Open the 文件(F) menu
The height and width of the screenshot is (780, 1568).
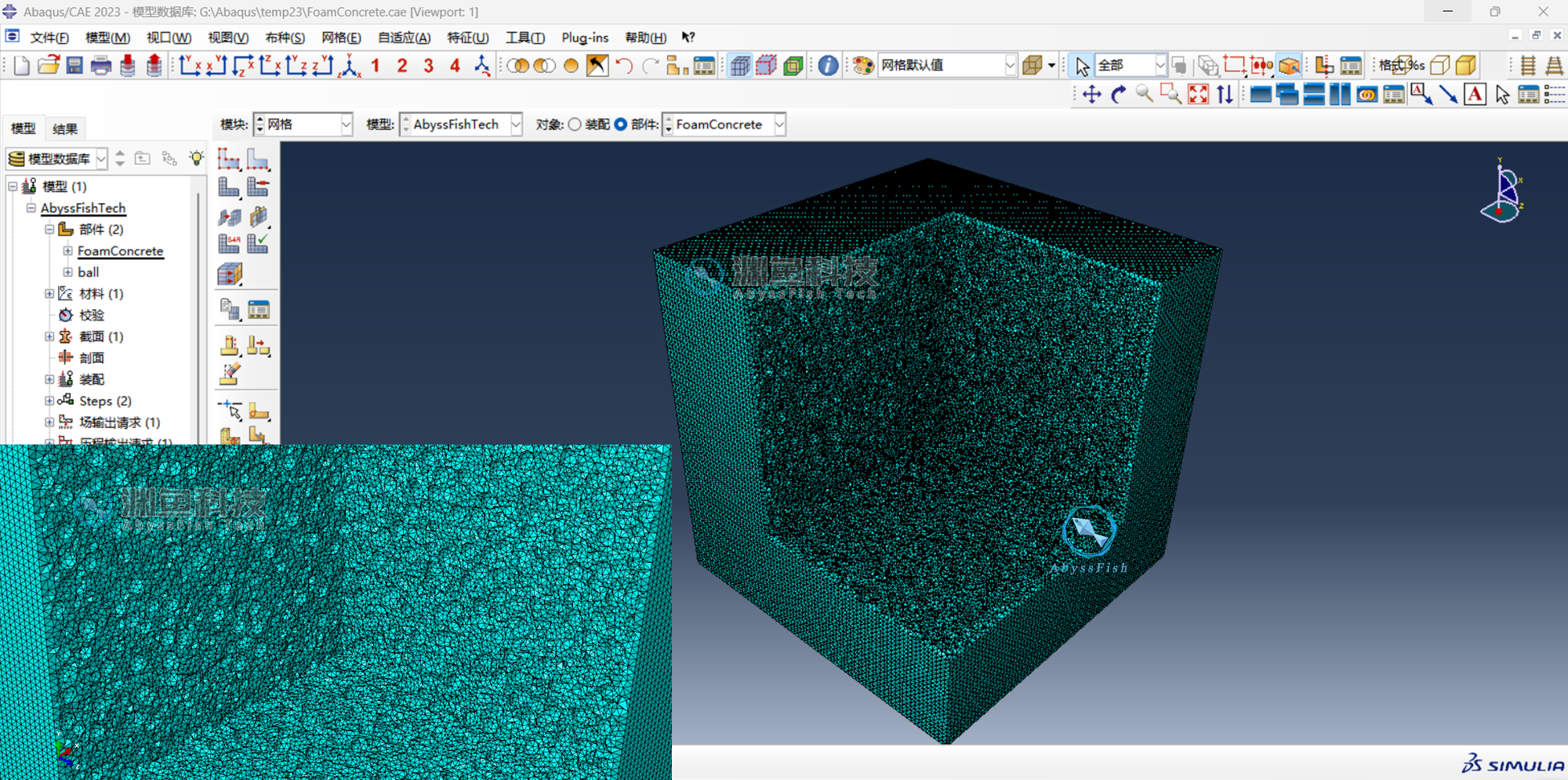pos(49,38)
